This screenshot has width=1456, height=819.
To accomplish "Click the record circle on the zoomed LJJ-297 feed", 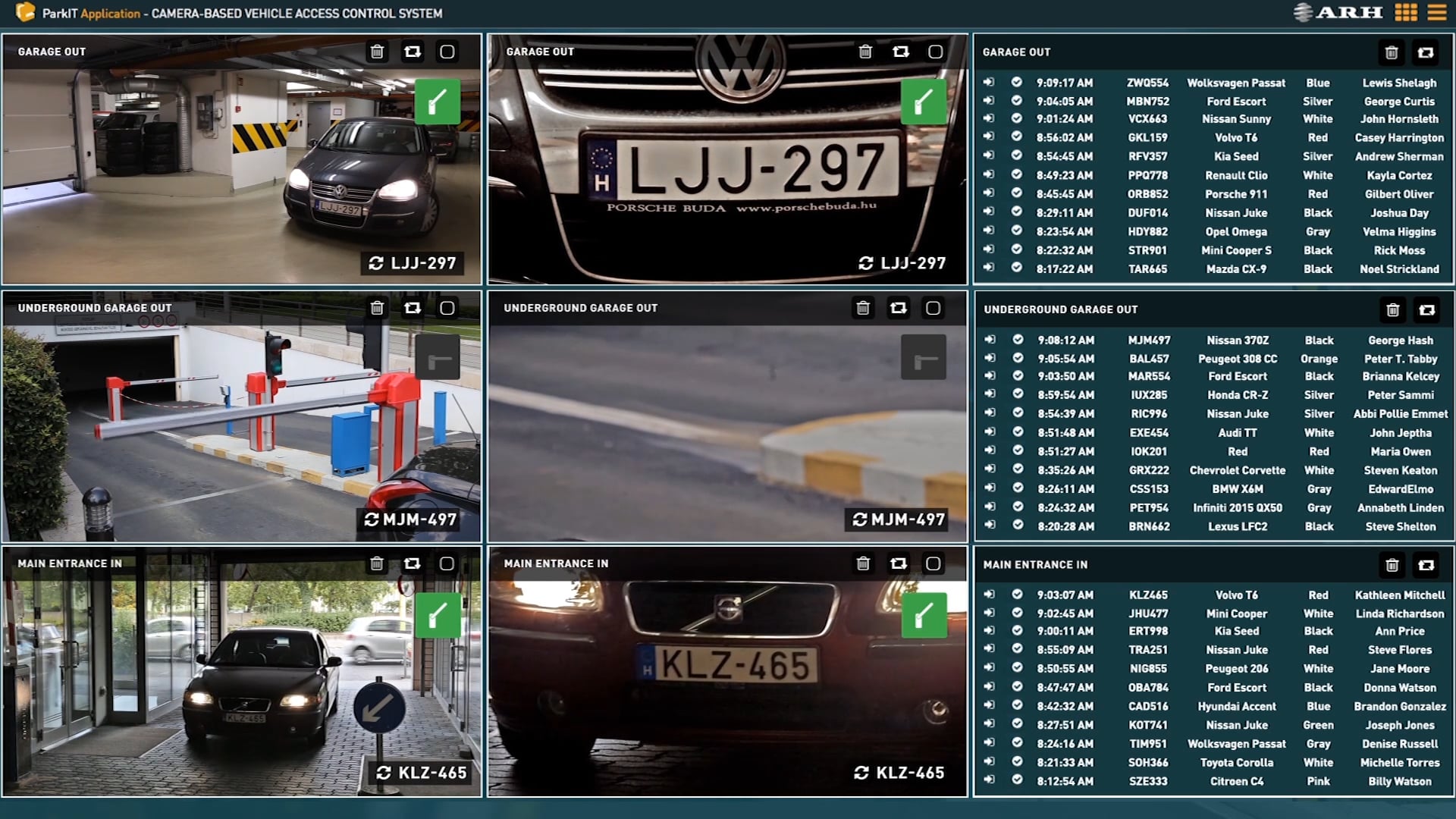I will pyautogui.click(x=935, y=52).
